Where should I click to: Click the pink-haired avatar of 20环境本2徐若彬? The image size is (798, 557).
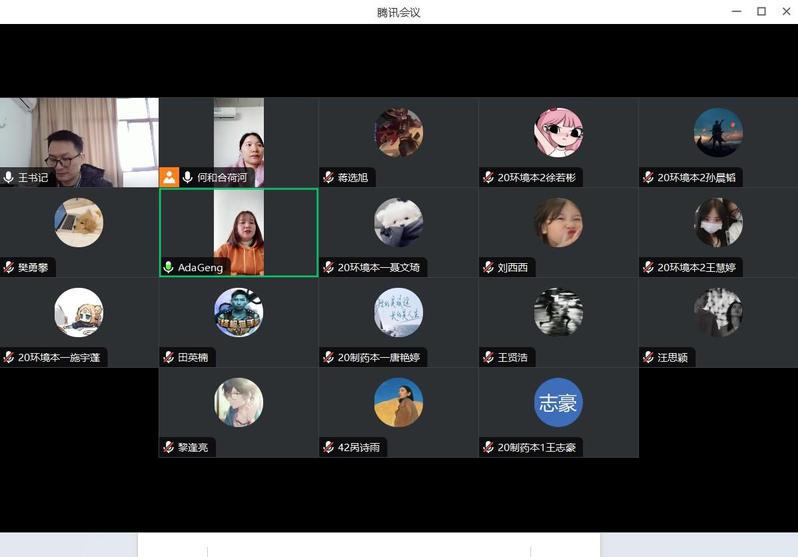click(x=558, y=133)
